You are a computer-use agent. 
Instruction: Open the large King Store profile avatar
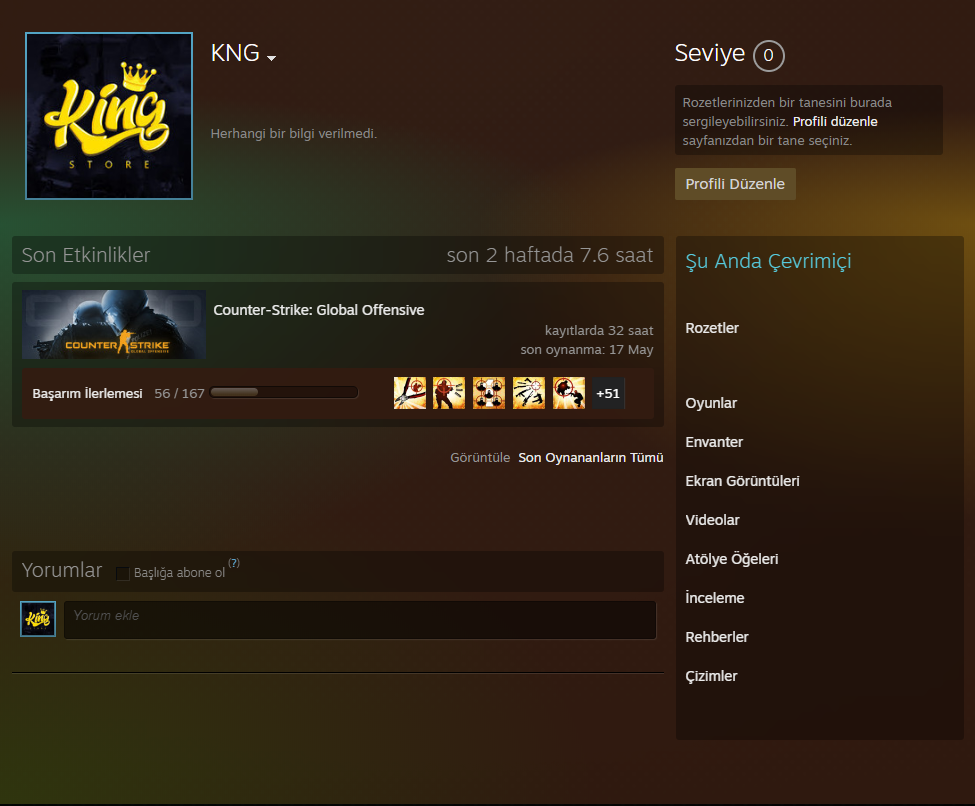click(109, 116)
